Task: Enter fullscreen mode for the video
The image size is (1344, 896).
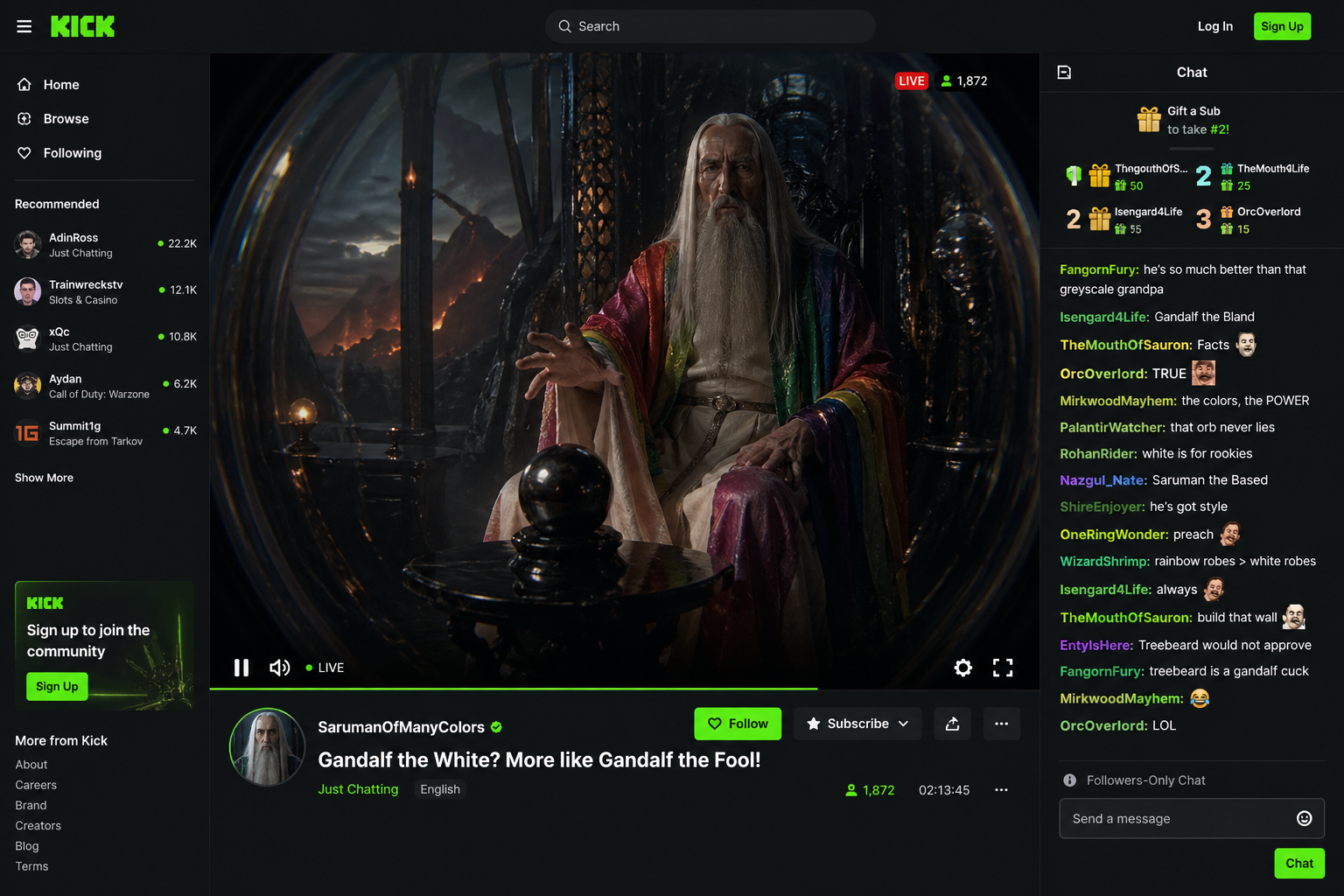Action: pyautogui.click(x=1003, y=668)
